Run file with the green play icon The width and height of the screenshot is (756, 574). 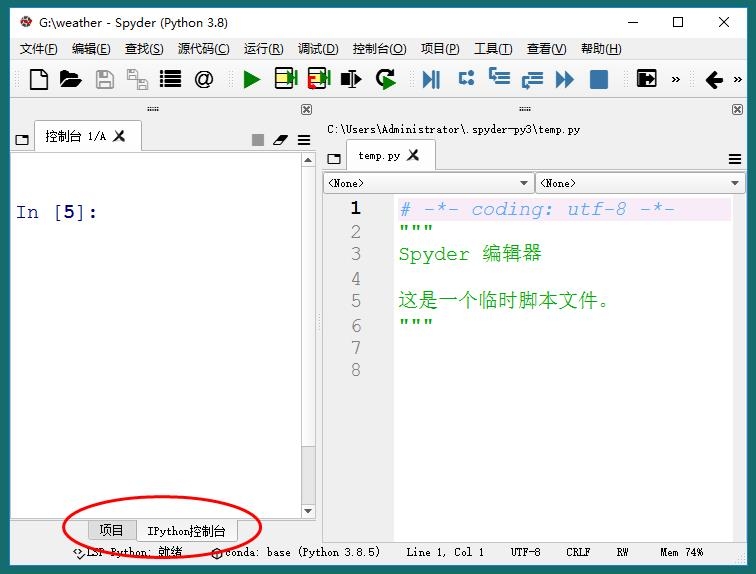coord(251,79)
